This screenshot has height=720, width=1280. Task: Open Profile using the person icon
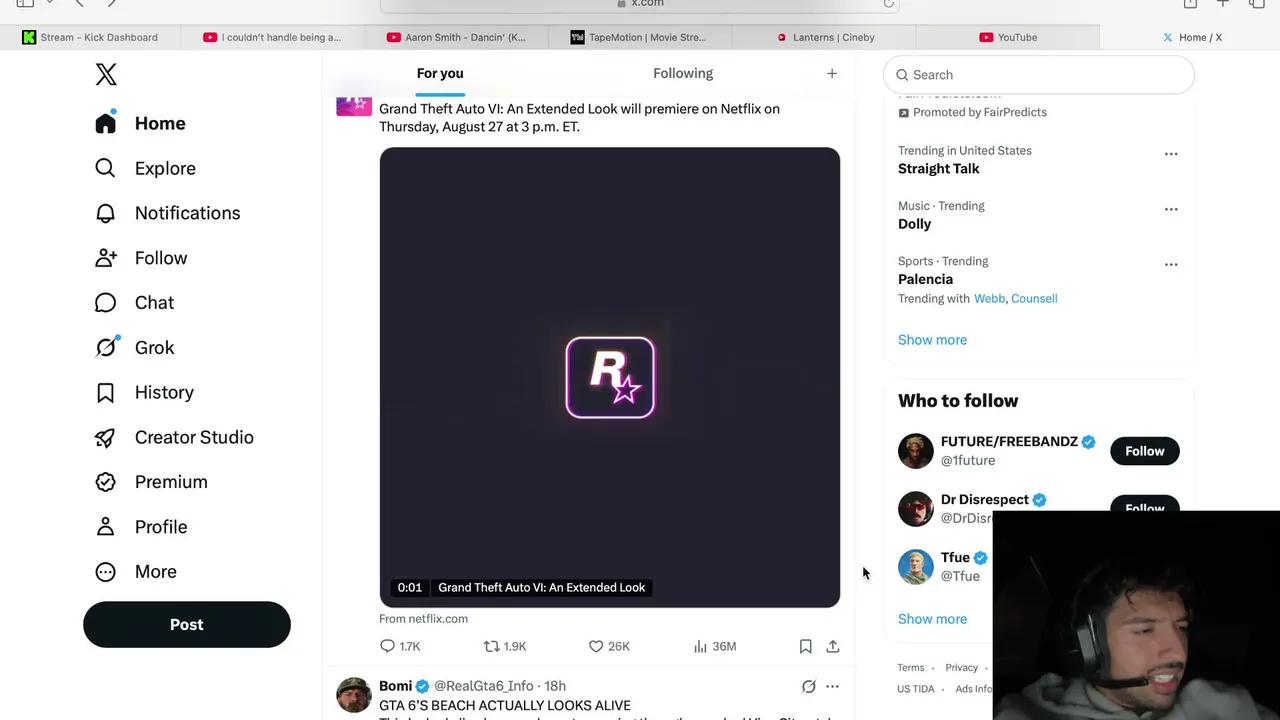[x=105, y=527]
